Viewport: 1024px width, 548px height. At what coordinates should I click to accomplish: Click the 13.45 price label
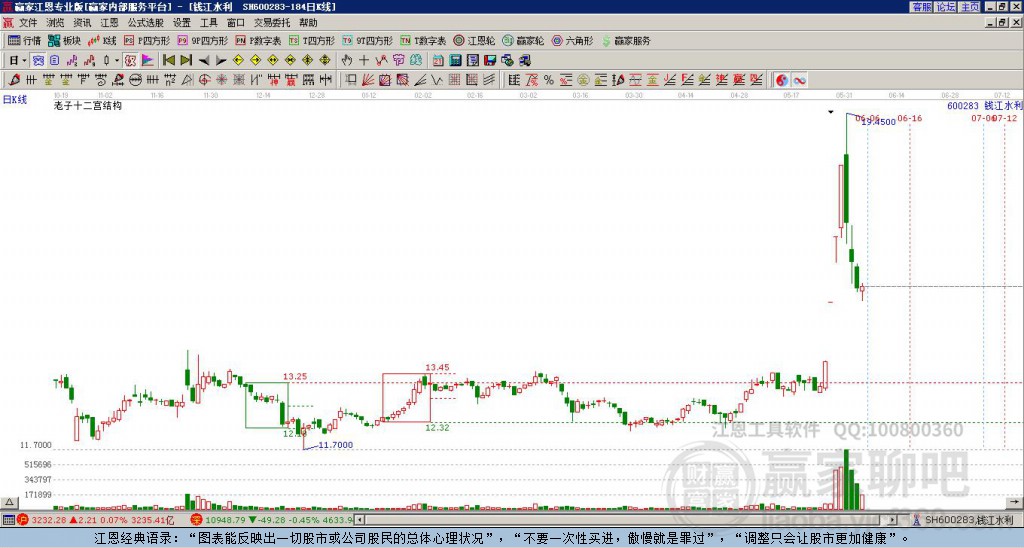tap(437, 367)
